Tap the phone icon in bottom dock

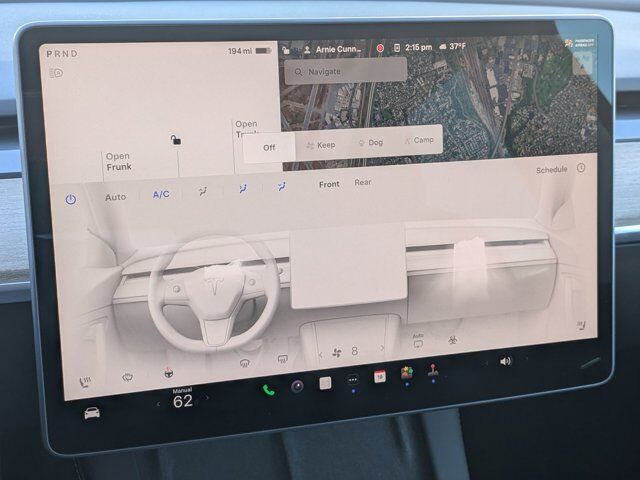coord(268,390)
